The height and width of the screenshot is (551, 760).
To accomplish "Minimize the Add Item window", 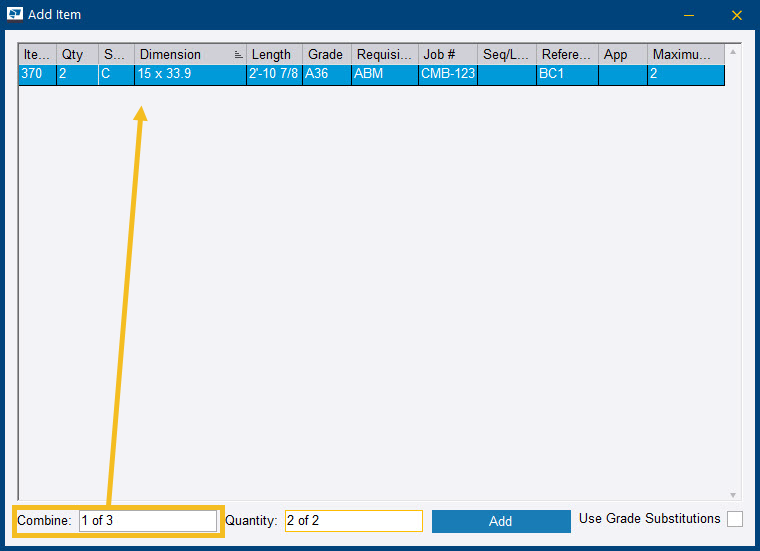I will pyautogui.click(x=689, y=15).
